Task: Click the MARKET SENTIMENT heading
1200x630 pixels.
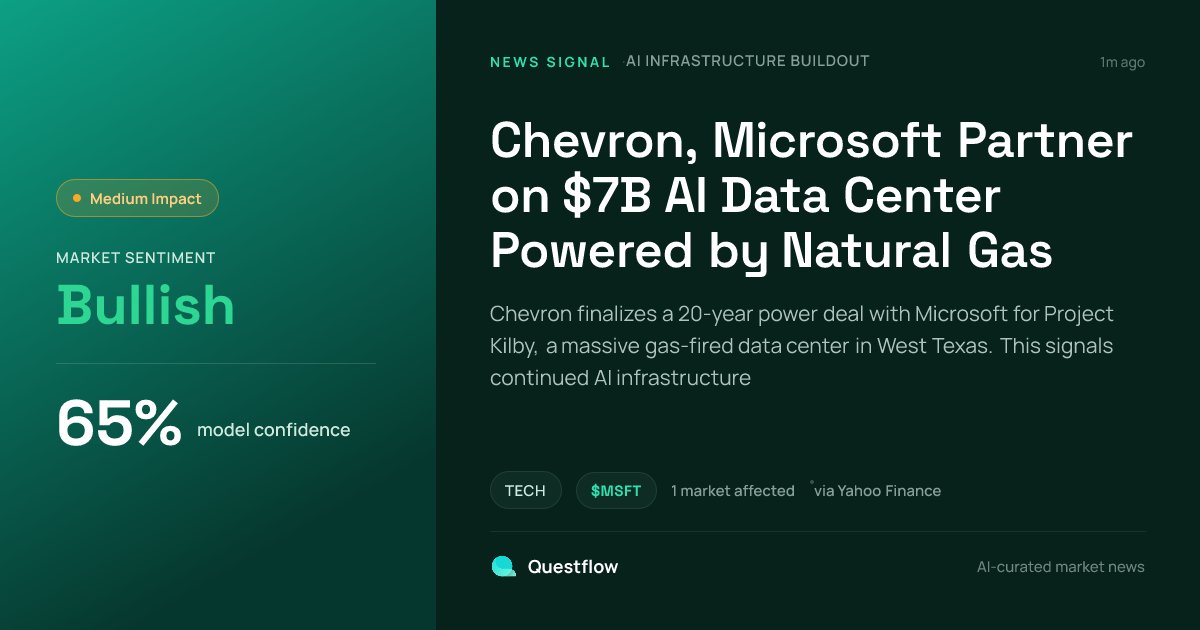Action: (136, 258)
